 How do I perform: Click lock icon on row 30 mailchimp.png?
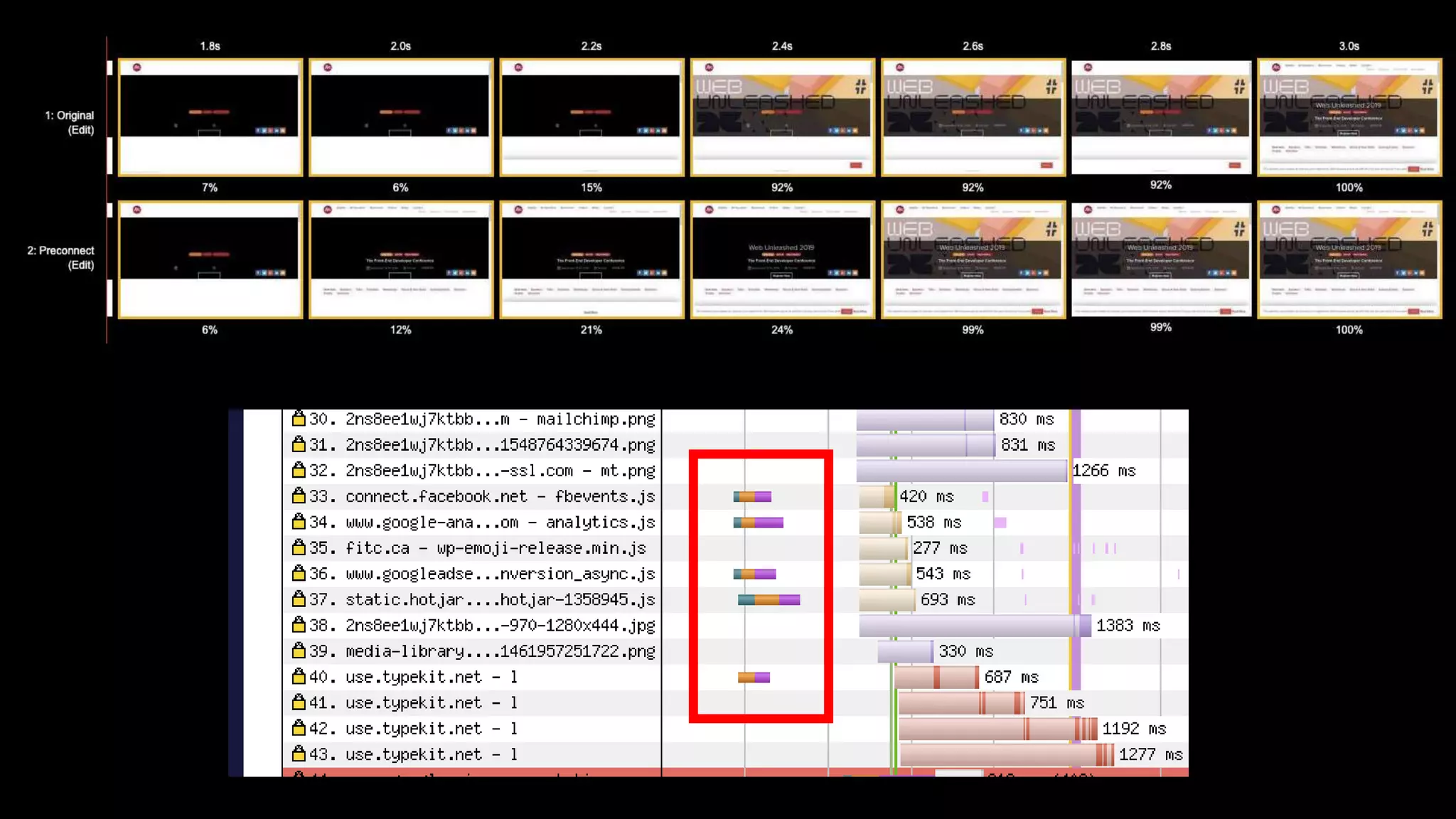[299, 419]
